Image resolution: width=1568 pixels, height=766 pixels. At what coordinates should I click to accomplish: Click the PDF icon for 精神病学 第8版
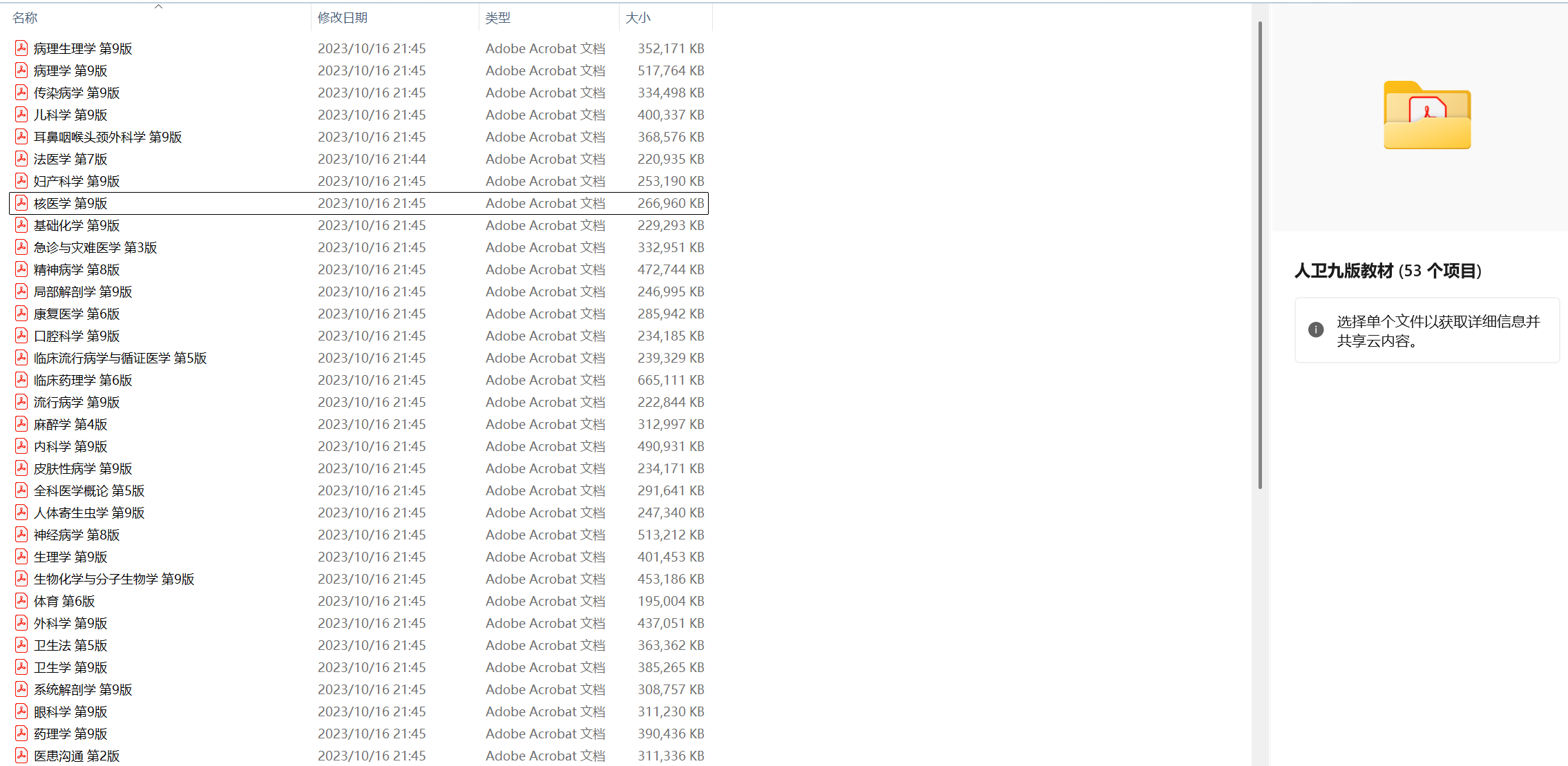click(x=21, y=269)
